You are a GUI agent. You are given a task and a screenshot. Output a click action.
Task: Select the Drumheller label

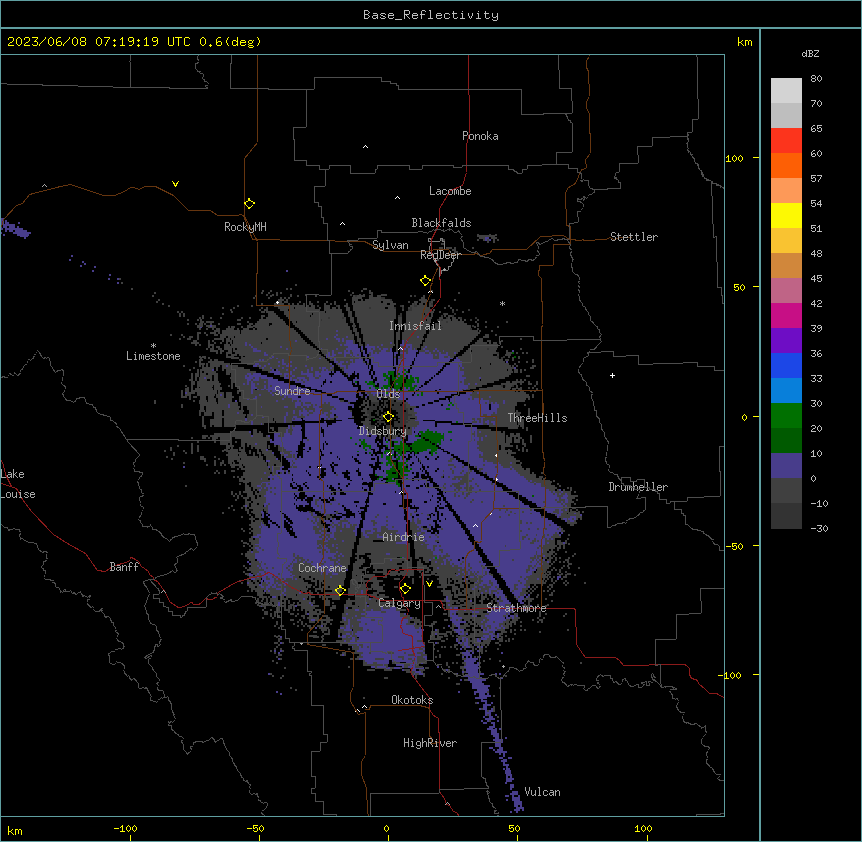point(638,487)
